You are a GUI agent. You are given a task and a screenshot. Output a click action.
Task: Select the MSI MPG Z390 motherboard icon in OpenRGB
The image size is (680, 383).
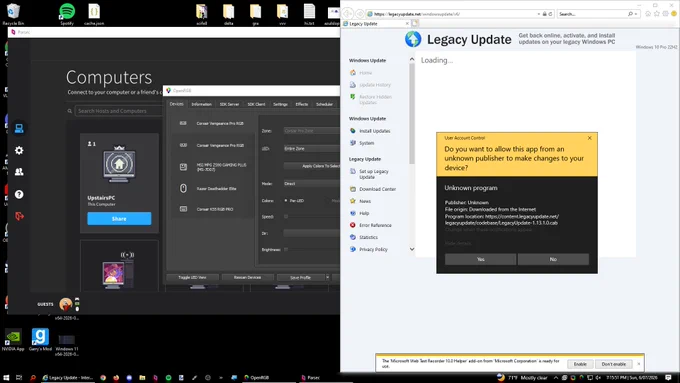(x=183, y=167)
